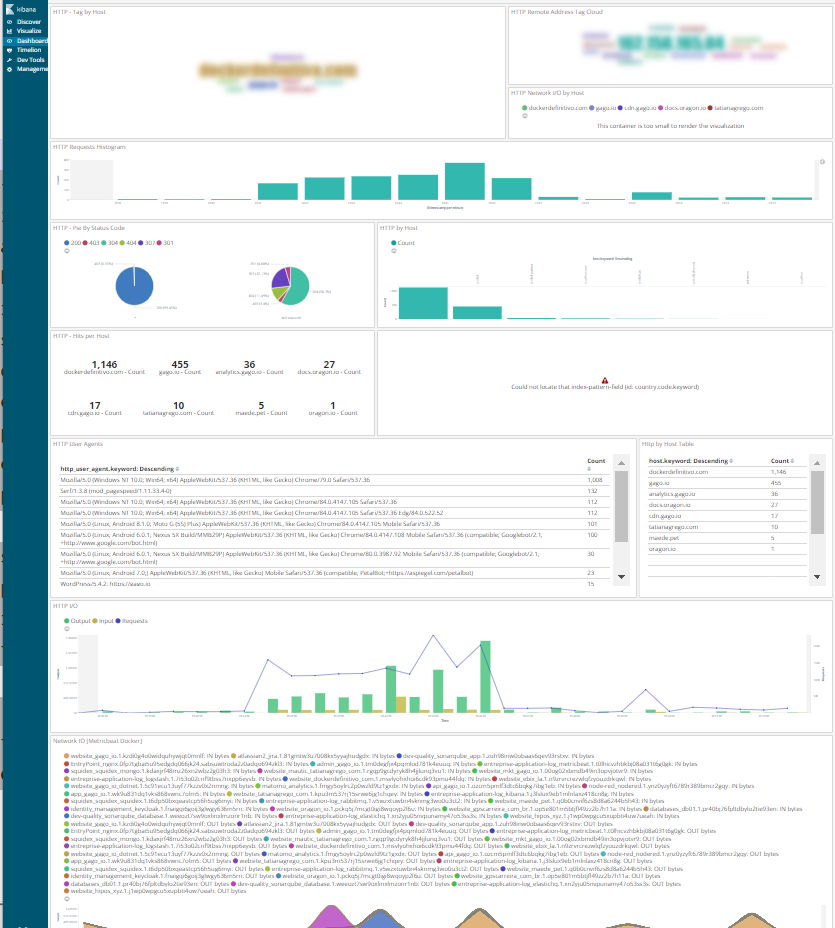This screenshot has width=835, height=928.
Task: Select the Visualize menu label
Action: pyautogui.click(x=30, y=31)
